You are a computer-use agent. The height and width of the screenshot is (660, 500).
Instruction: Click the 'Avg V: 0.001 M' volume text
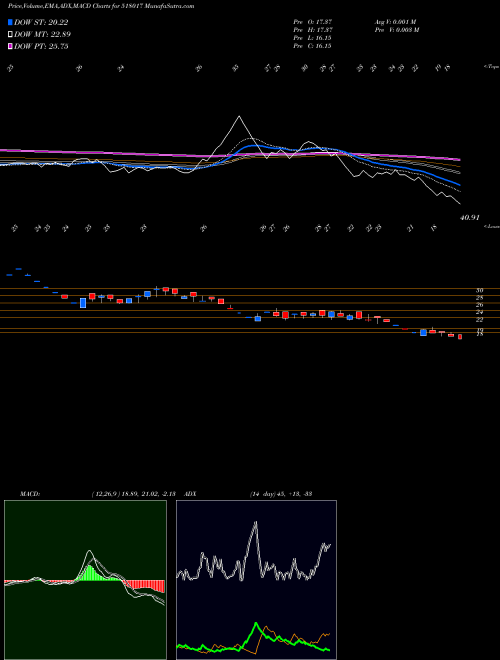coord(396,22)
